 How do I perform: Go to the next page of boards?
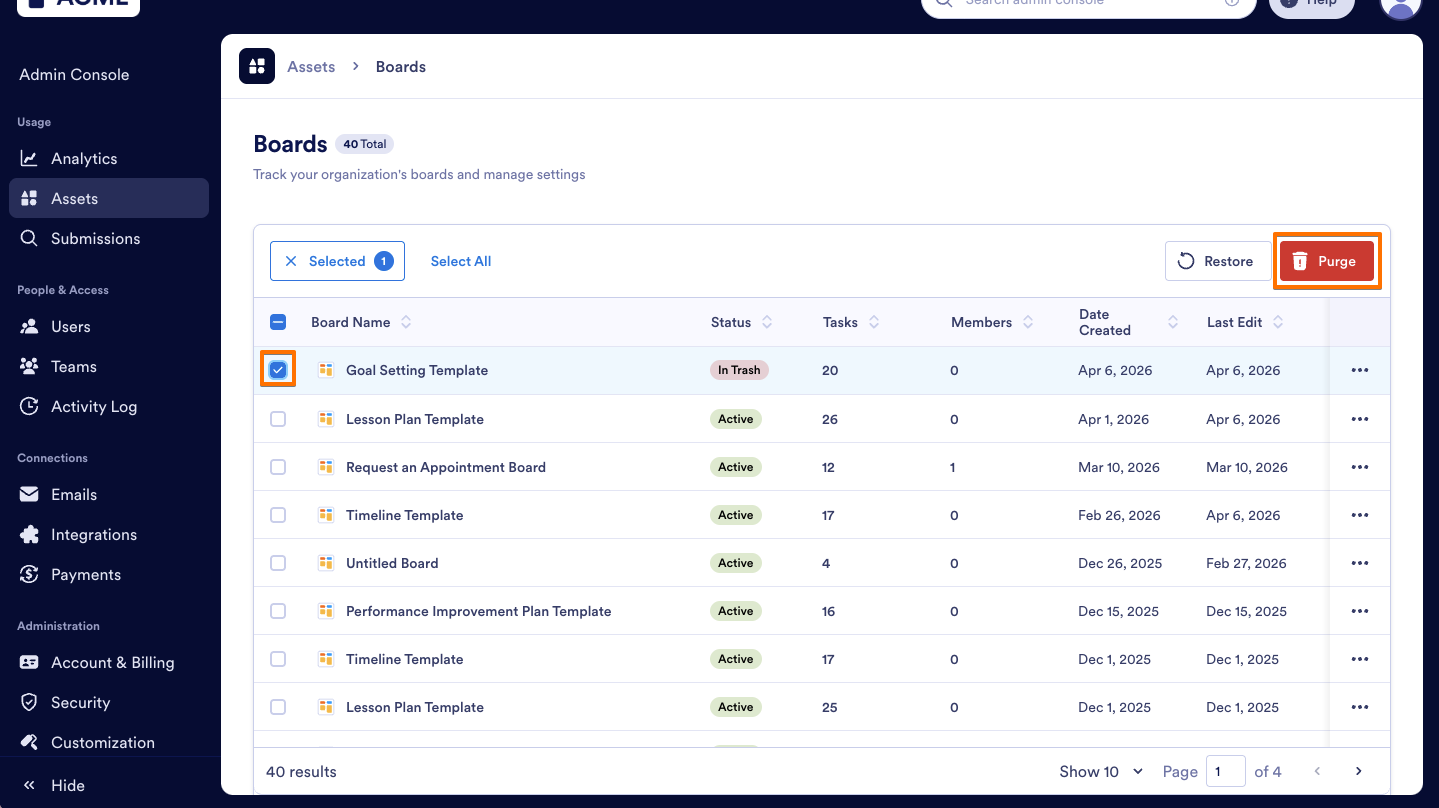click(x=1358, y=771)
